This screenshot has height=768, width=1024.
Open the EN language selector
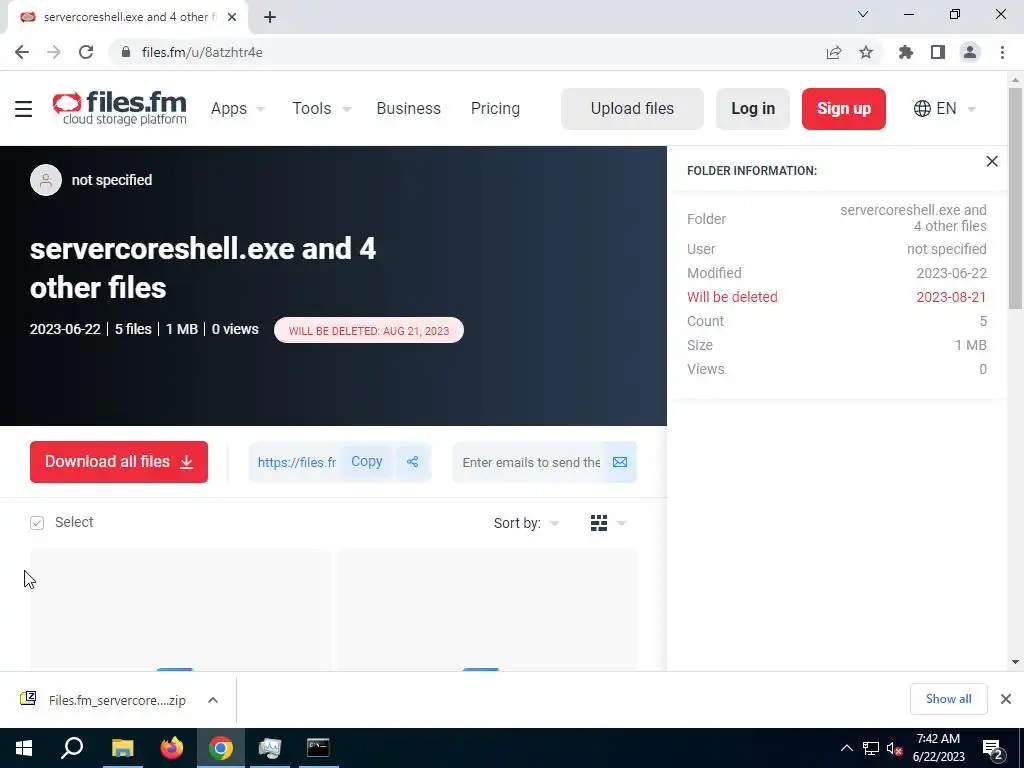point(944,108)
